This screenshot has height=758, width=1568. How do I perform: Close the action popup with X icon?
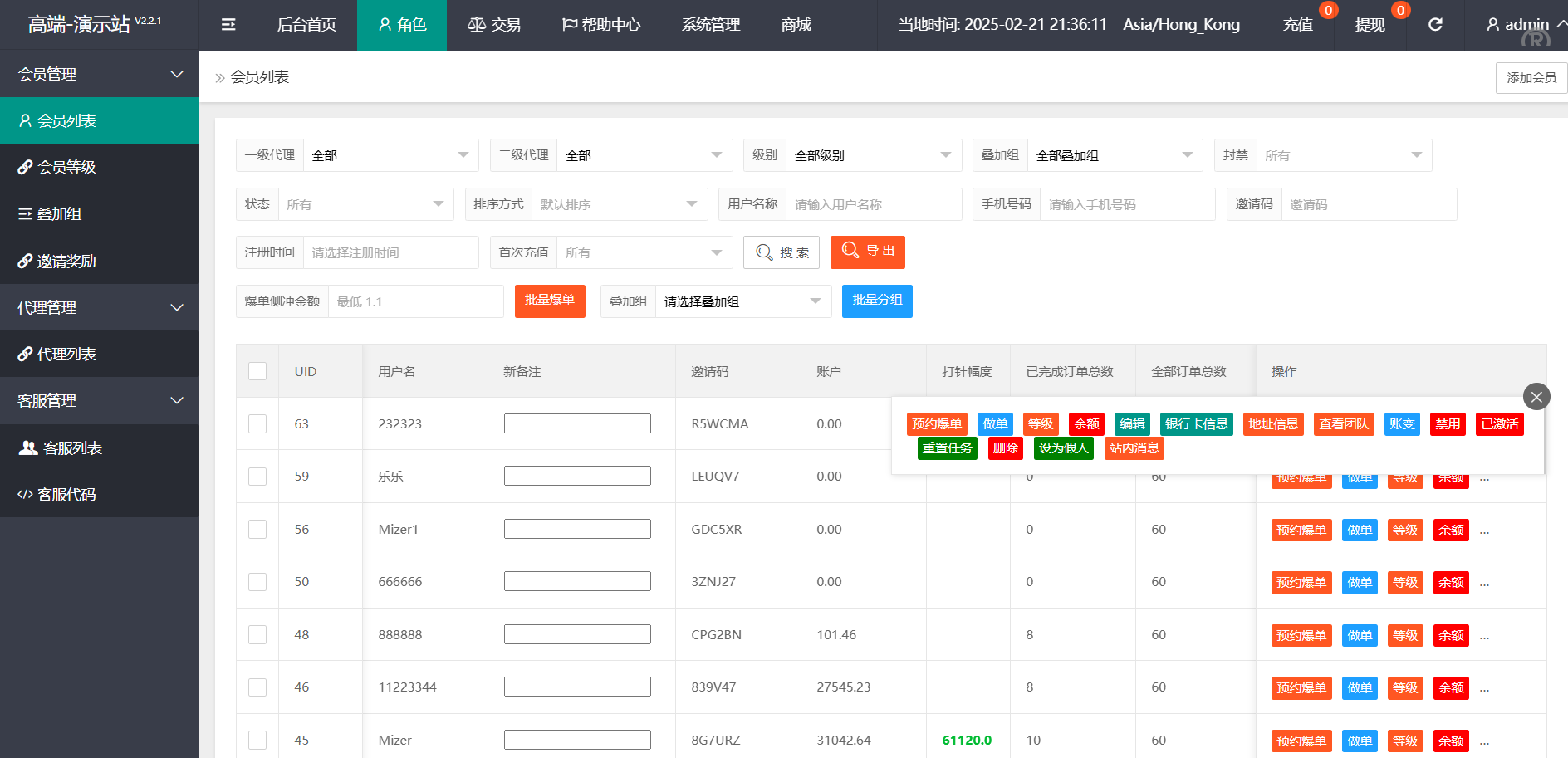click(x=1536, y=397)
